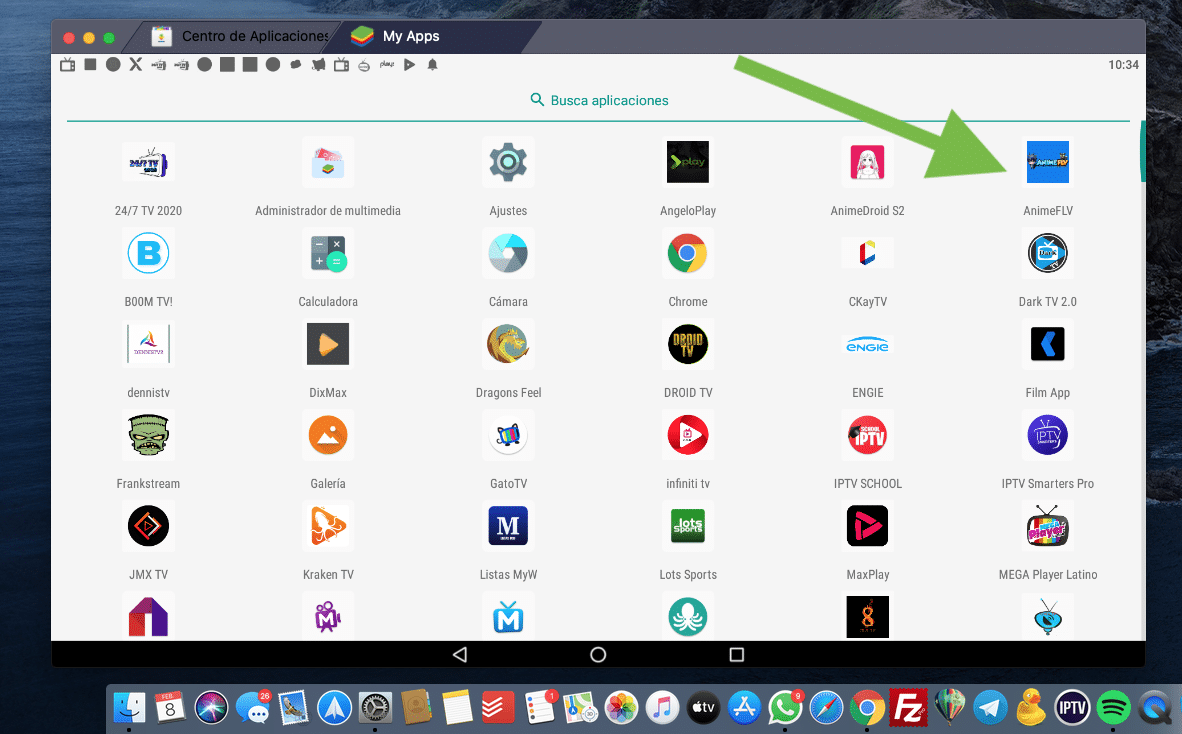Click the Busca aplicaciones search field
The image size is (1182, 734).
coord(598,100)
